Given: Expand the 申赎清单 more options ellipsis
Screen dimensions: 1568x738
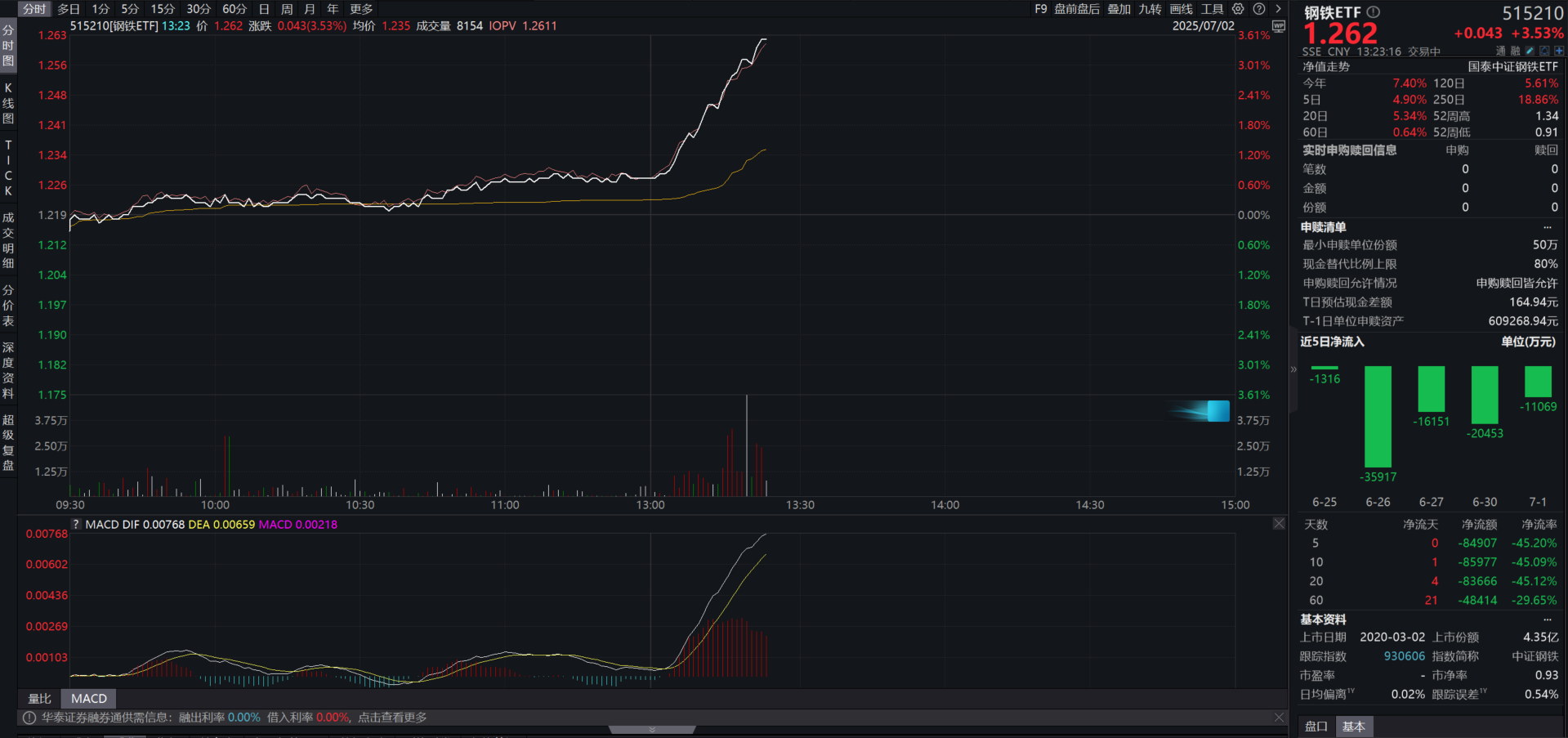Looking at the screenshot, I should pos(1547,227).
